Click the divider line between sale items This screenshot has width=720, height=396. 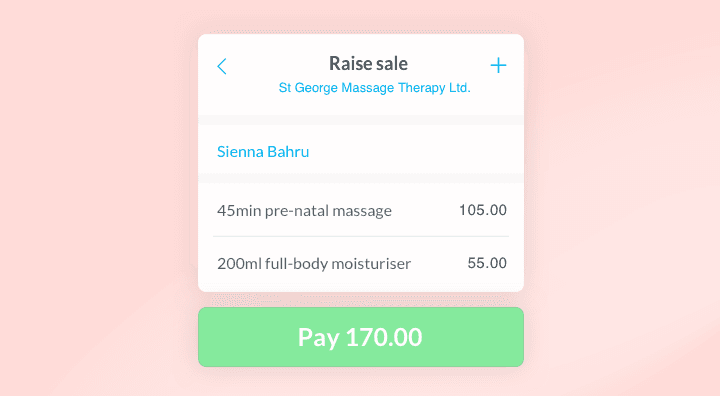[x=361, y=236]
